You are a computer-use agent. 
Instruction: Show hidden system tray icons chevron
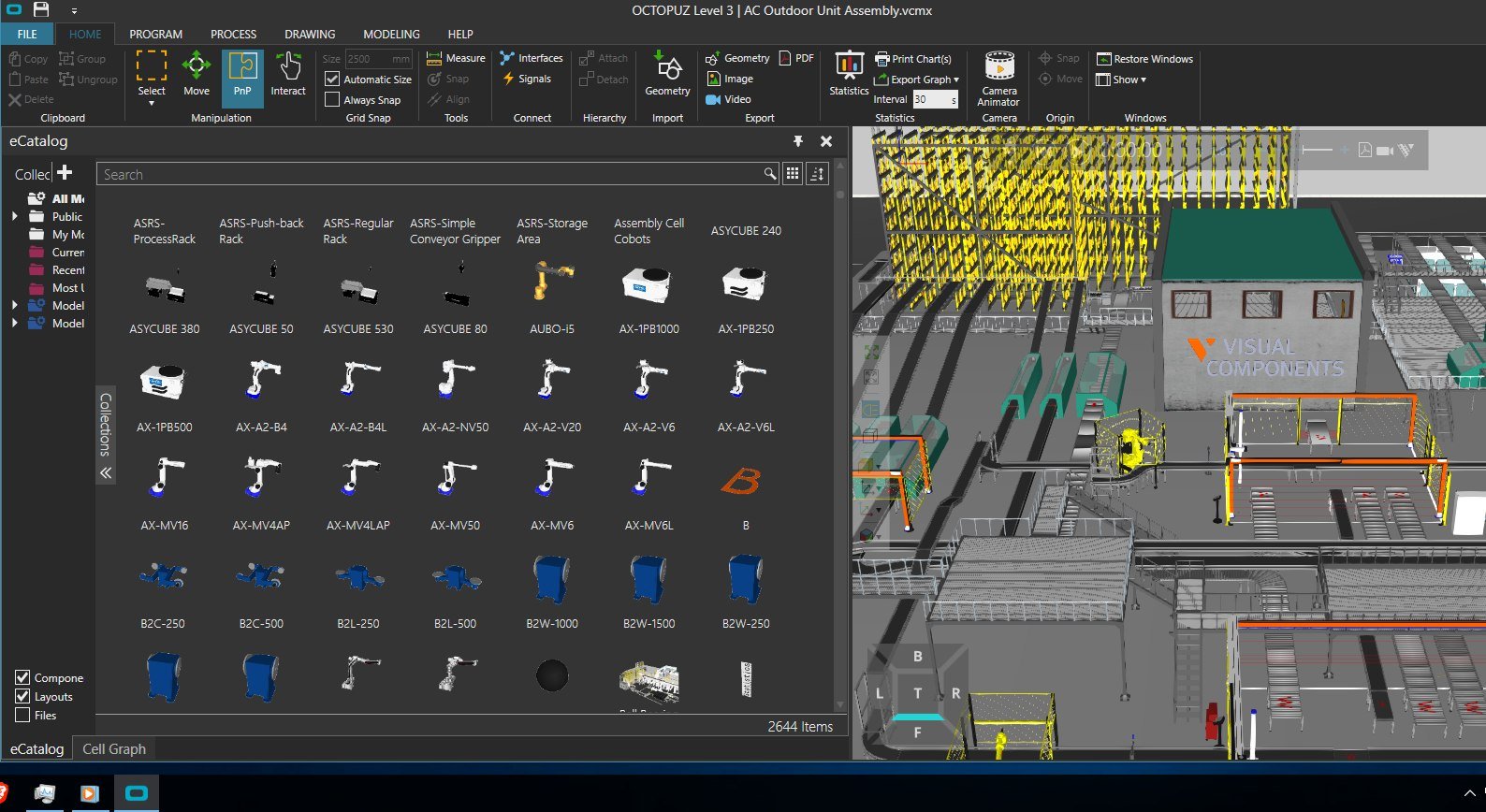coord(1469,793)
